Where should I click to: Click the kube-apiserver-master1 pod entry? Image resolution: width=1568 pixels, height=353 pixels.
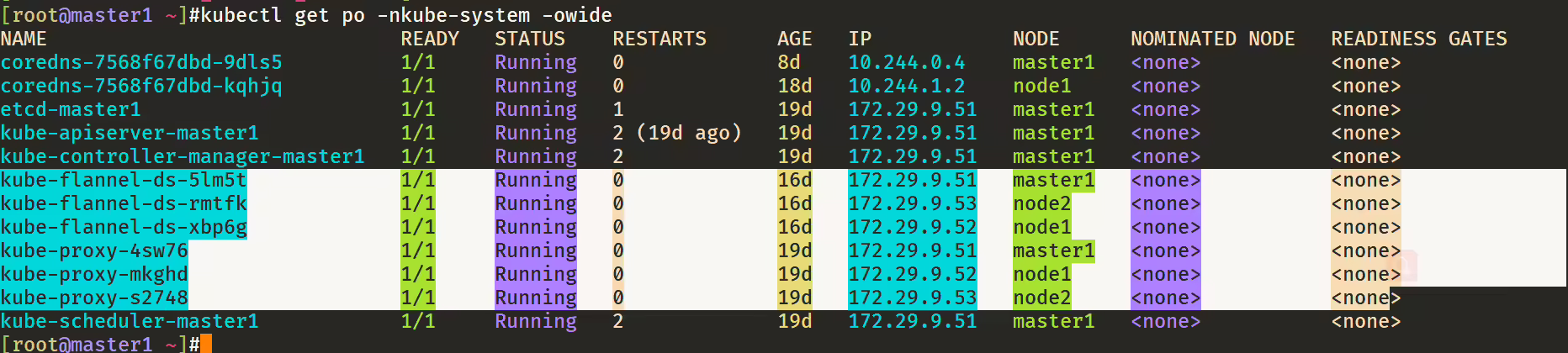[x=130, y=133]
